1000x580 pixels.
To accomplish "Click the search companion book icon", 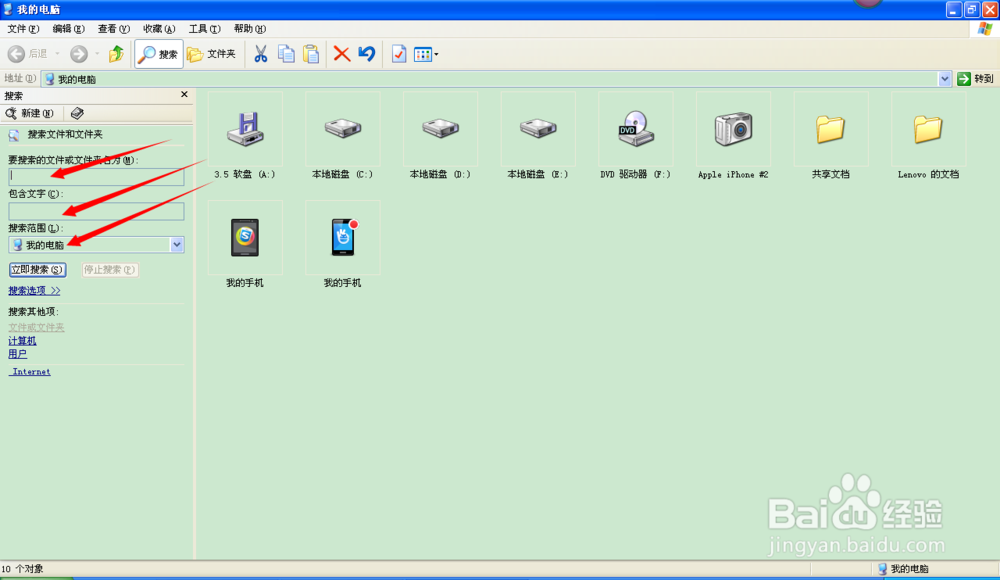I will 77,114.
